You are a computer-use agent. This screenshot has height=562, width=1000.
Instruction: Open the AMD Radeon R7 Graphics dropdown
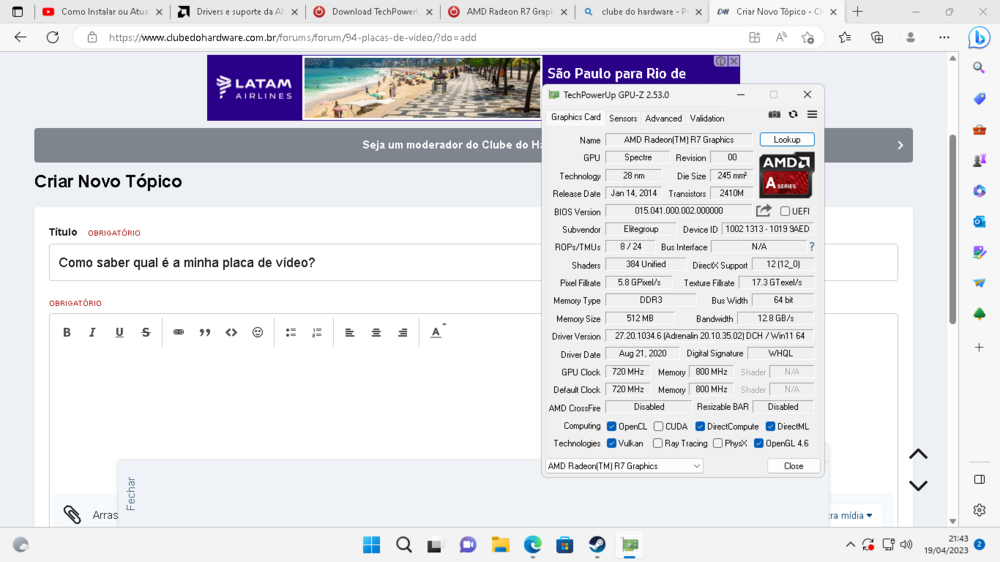point(623,466)
